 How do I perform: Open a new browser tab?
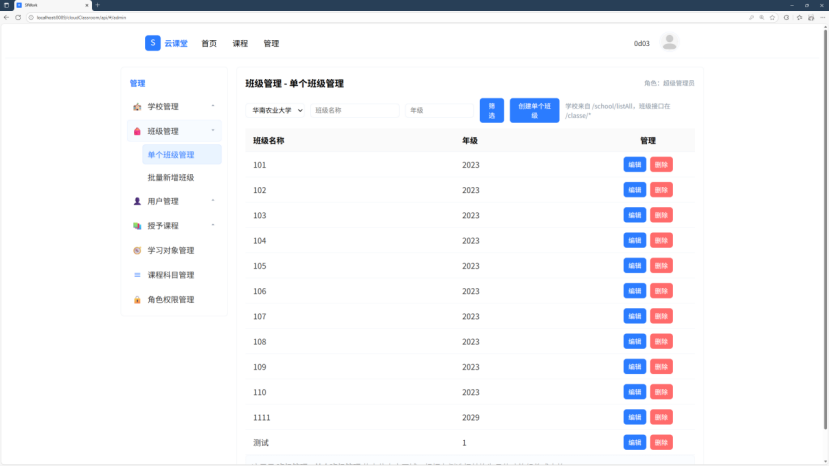97,5
